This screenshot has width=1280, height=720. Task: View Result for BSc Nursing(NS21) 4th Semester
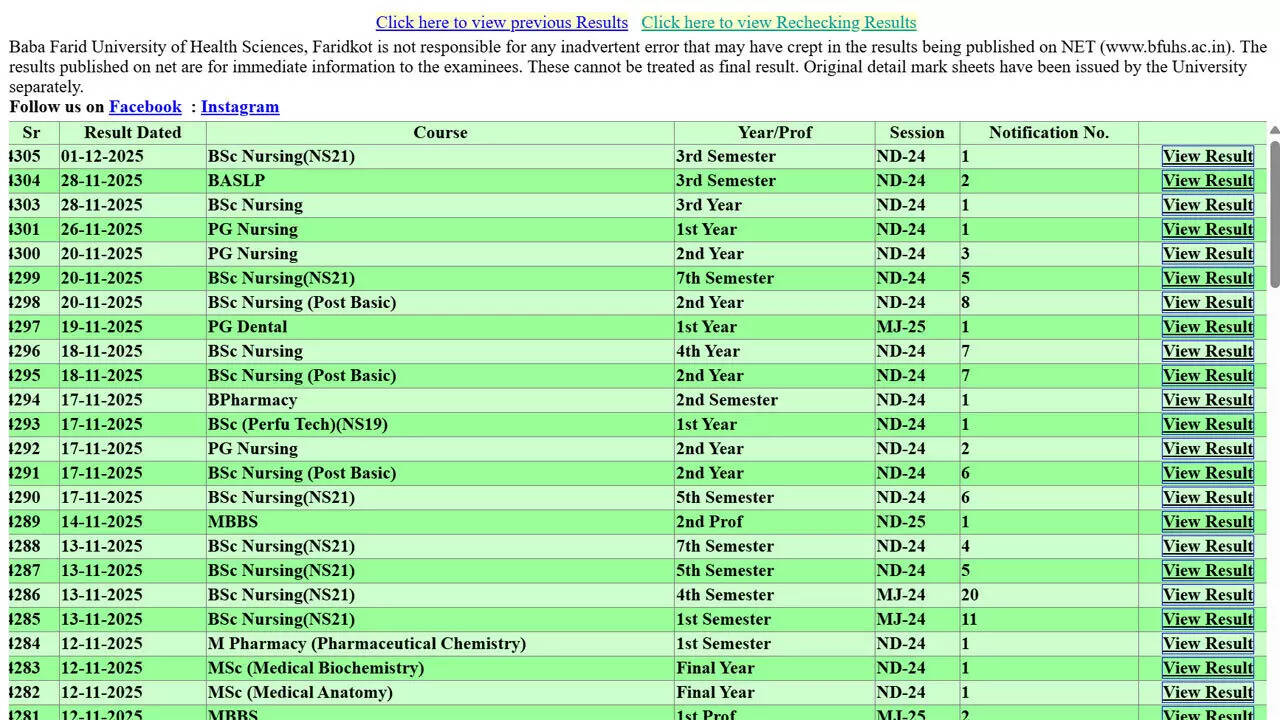pyautogui.click(x=1207, y=595)
